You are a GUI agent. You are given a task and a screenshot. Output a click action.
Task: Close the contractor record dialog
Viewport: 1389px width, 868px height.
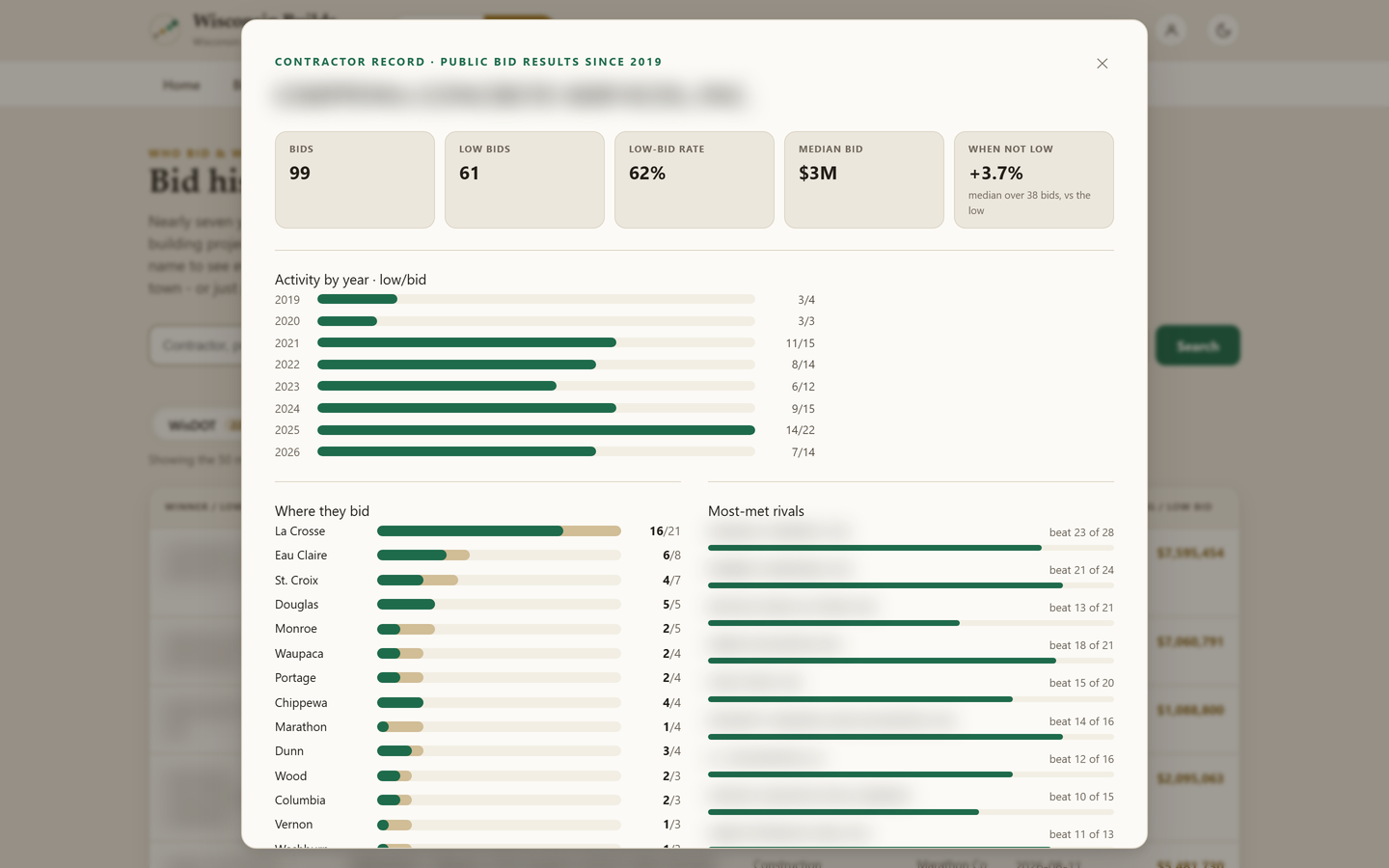click(x=1102, y=64)
